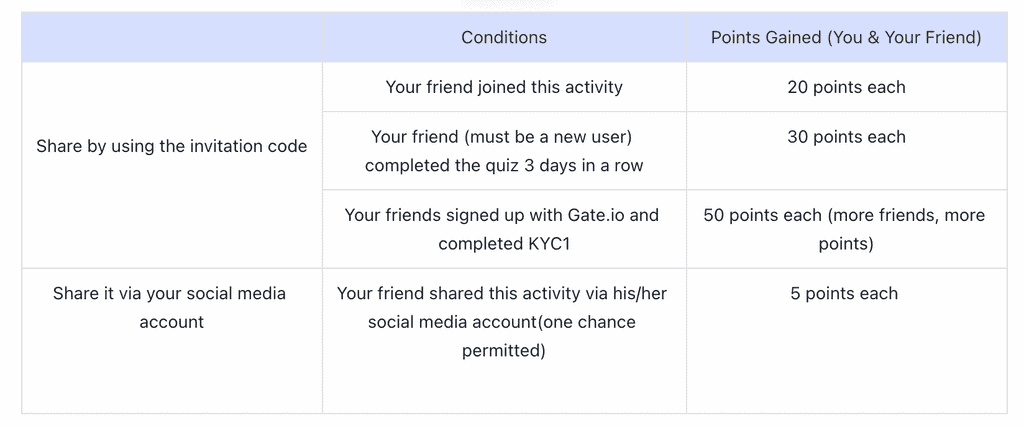Click the "50 points each (more friends, more" line
This screenshot has height=427, width=1024.
(846, 215)
